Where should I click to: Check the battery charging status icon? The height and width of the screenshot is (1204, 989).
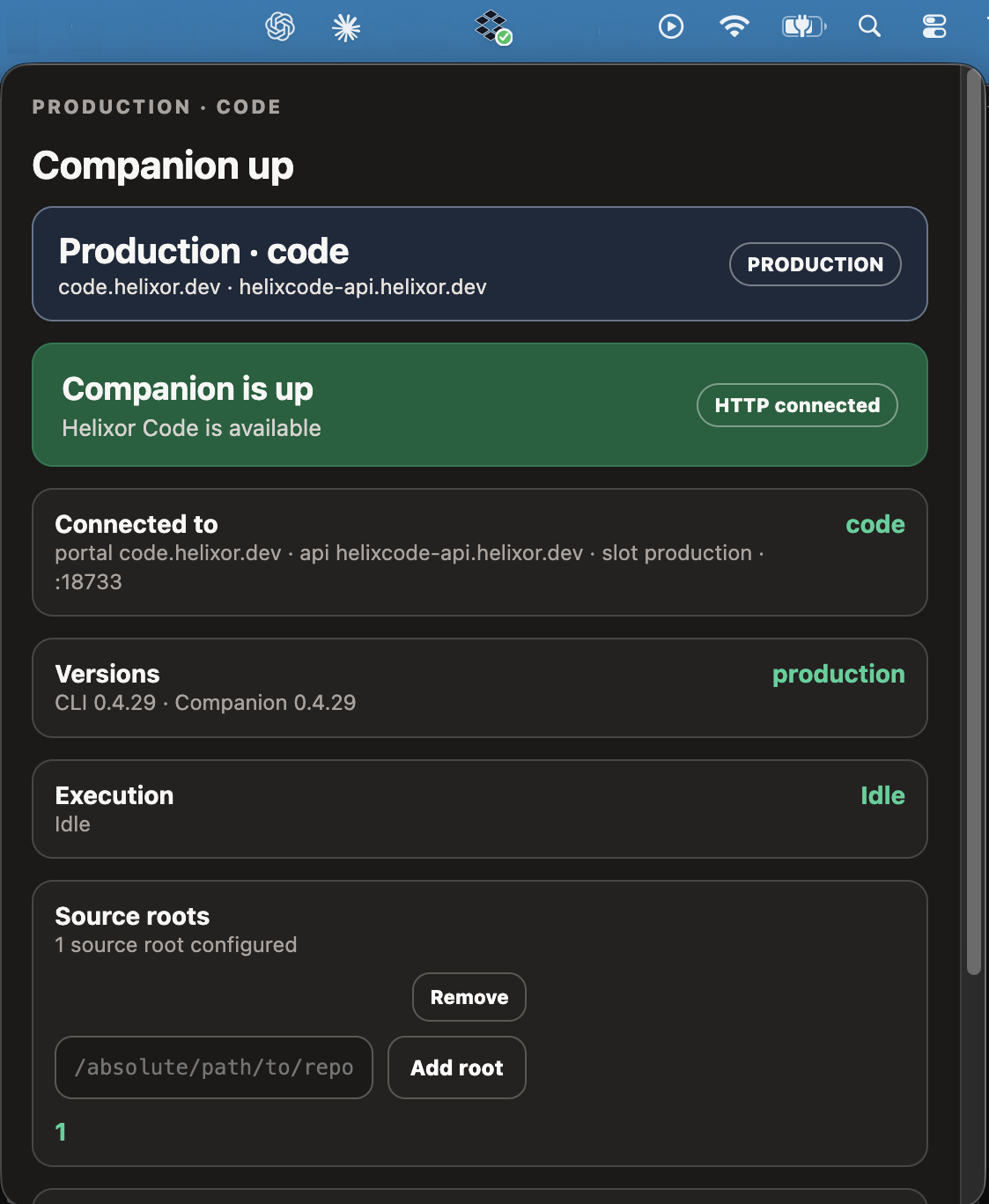(804, 26)
